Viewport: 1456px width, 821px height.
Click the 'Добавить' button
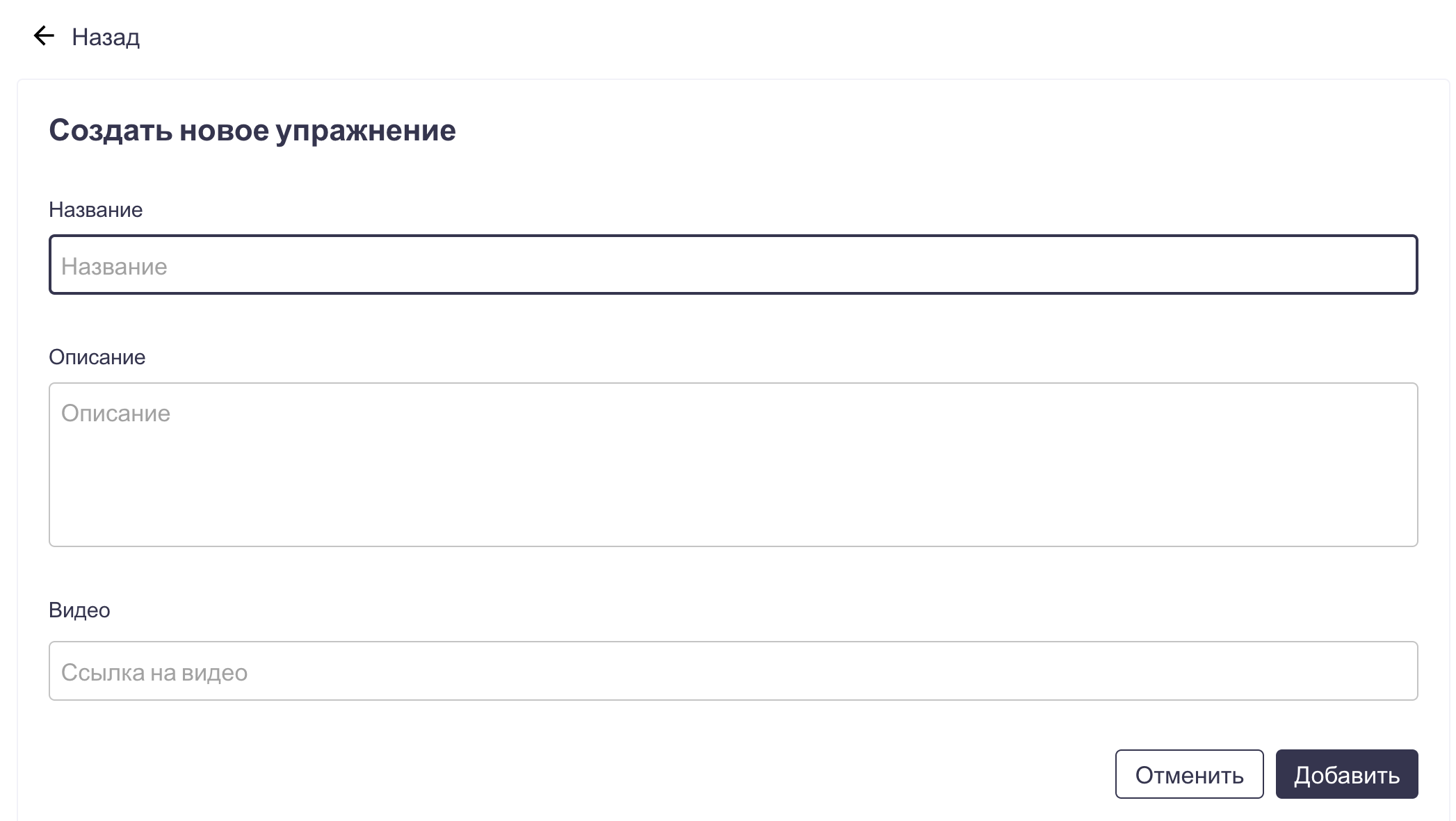pyautogui.click(x=1346, y=774)
